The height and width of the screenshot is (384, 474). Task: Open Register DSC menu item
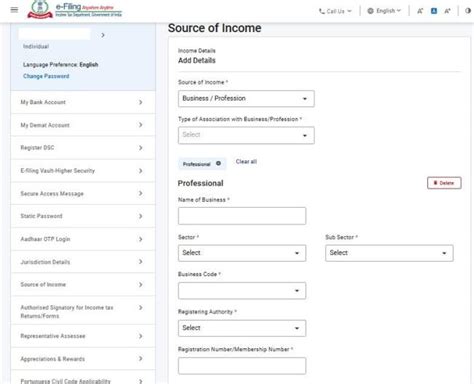coord(83,148)
